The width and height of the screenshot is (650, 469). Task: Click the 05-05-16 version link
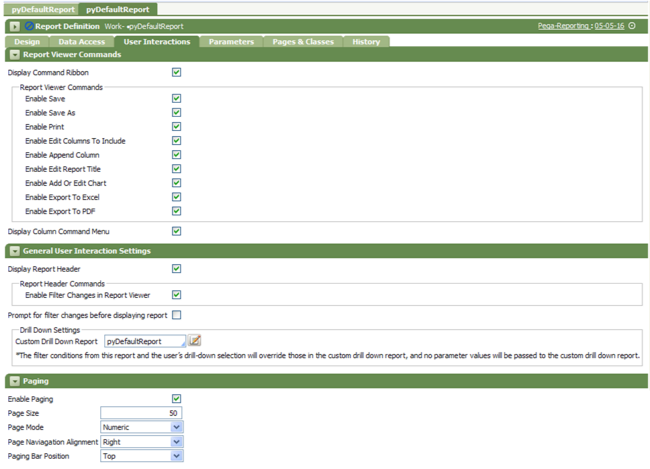[609, 26]
